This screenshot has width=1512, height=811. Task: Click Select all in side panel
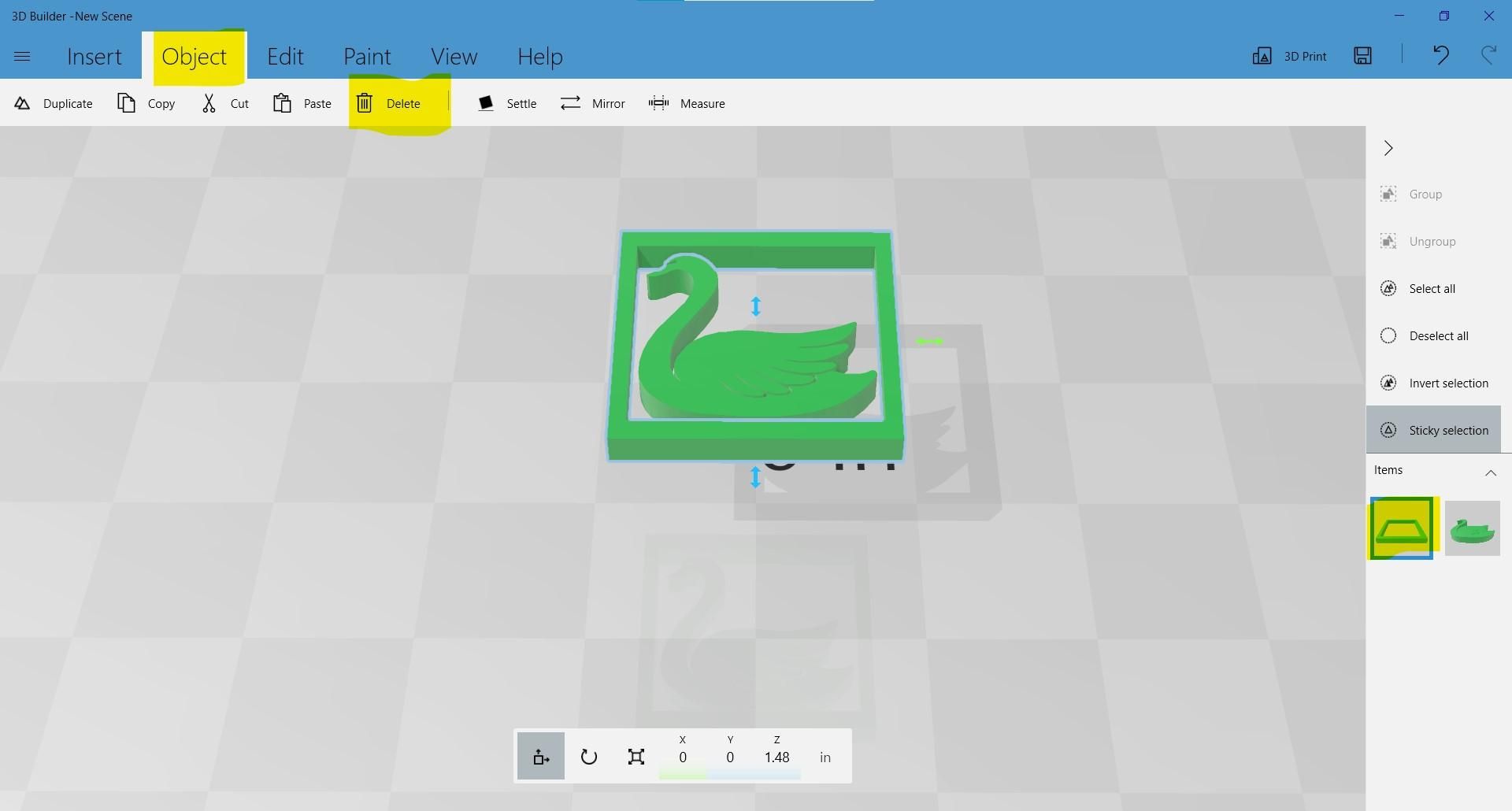coord(1433,288)
